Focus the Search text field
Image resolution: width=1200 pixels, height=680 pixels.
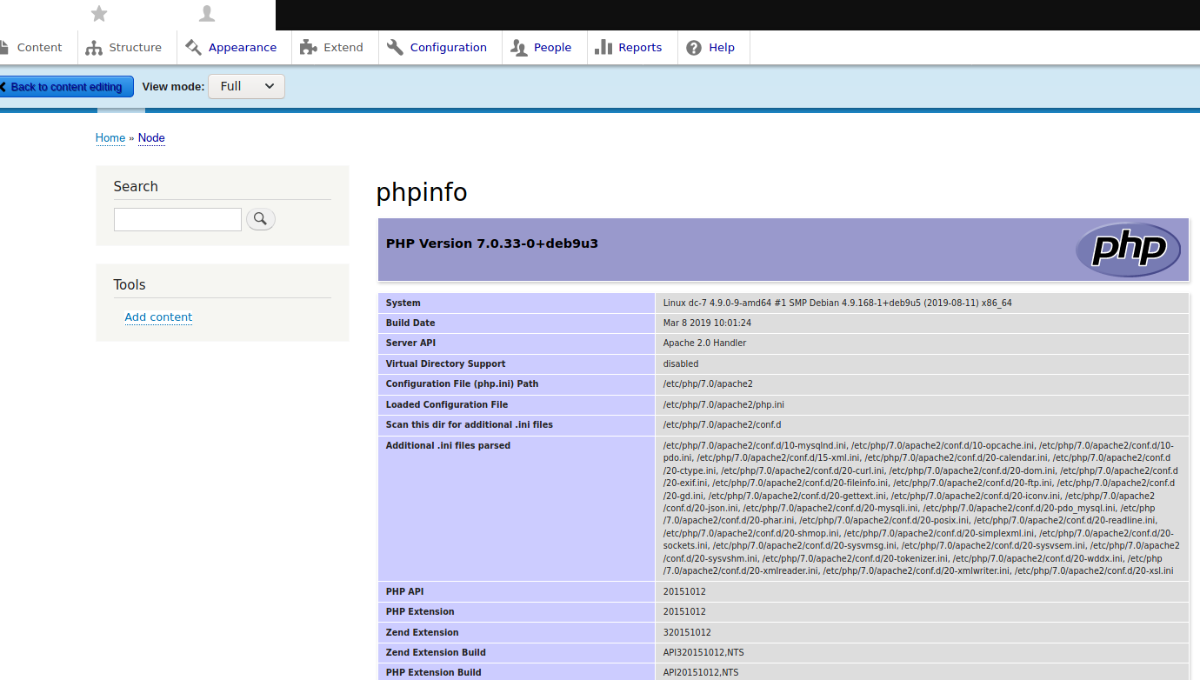pos(178,219)
